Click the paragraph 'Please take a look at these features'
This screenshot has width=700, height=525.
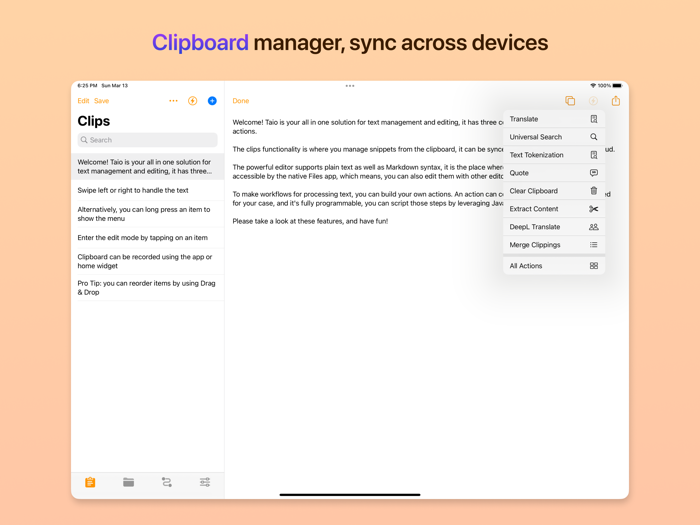point(310,221)
